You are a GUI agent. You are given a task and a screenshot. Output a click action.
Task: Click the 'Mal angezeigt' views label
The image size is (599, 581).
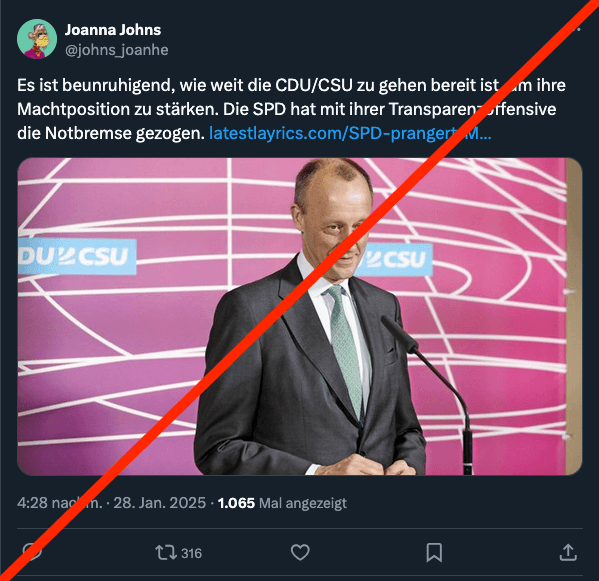point(303,503)
